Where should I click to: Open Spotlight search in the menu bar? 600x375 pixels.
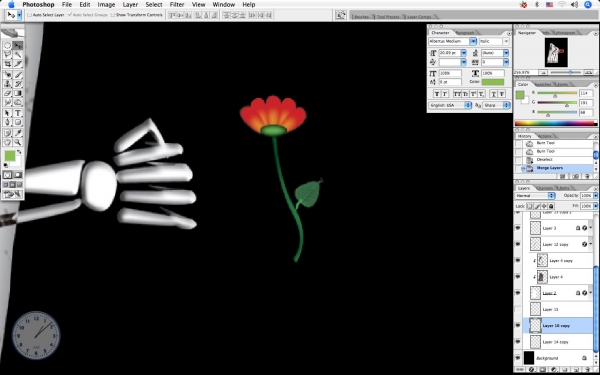[588, 5]
